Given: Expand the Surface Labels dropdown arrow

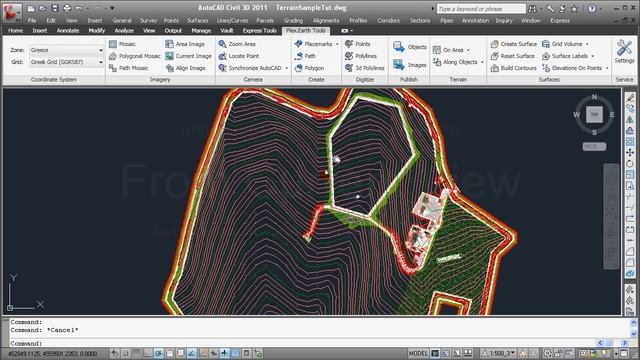Looking at the screenshot, I should pyautogui.click(x=593, y=56).
